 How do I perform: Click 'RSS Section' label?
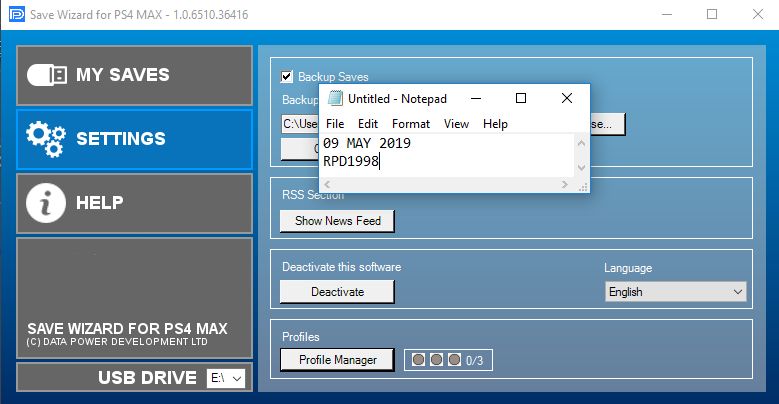pyautogui.click(x=313, y=195)
